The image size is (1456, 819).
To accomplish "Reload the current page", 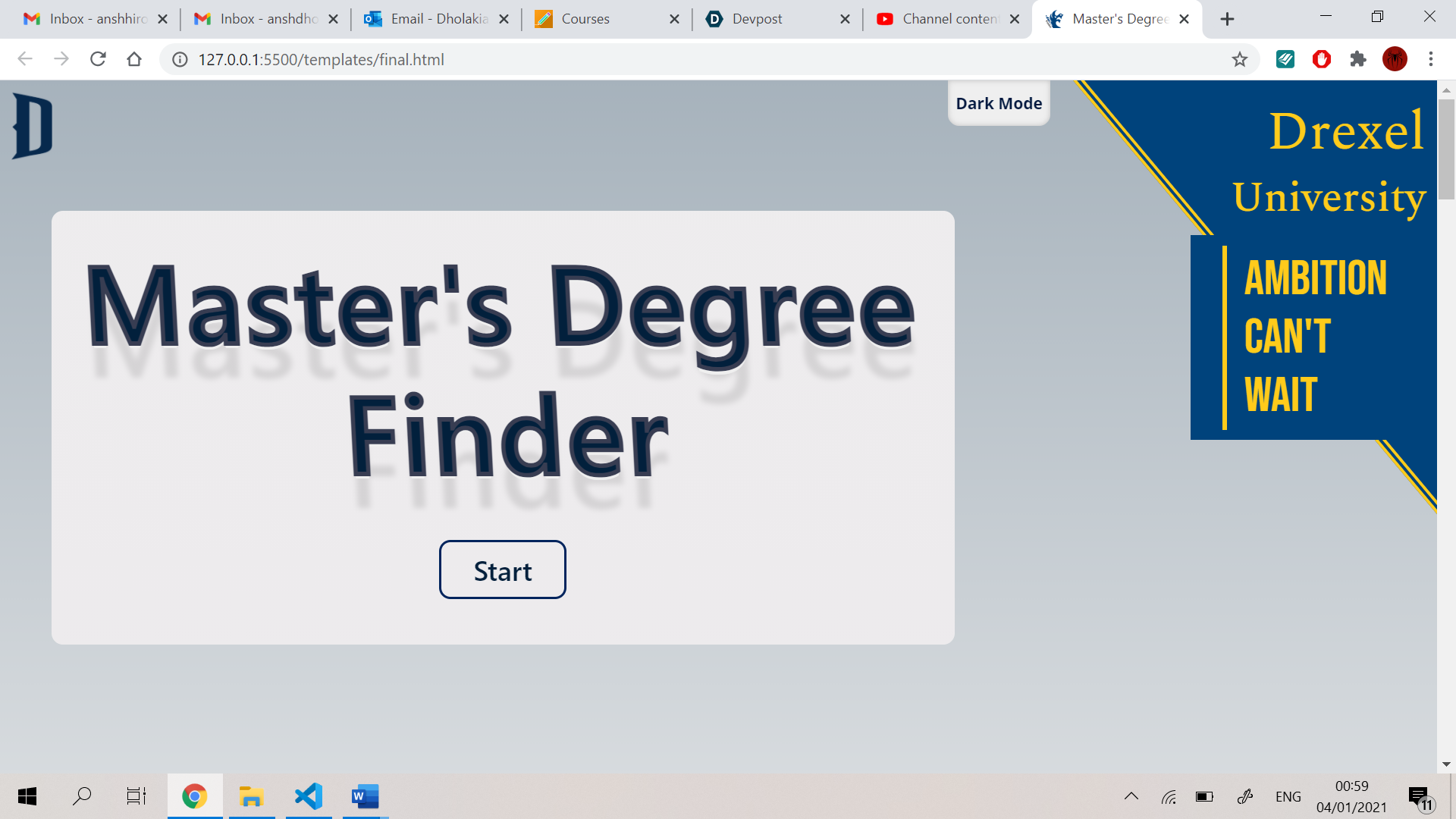I will [x=98, y=59].
